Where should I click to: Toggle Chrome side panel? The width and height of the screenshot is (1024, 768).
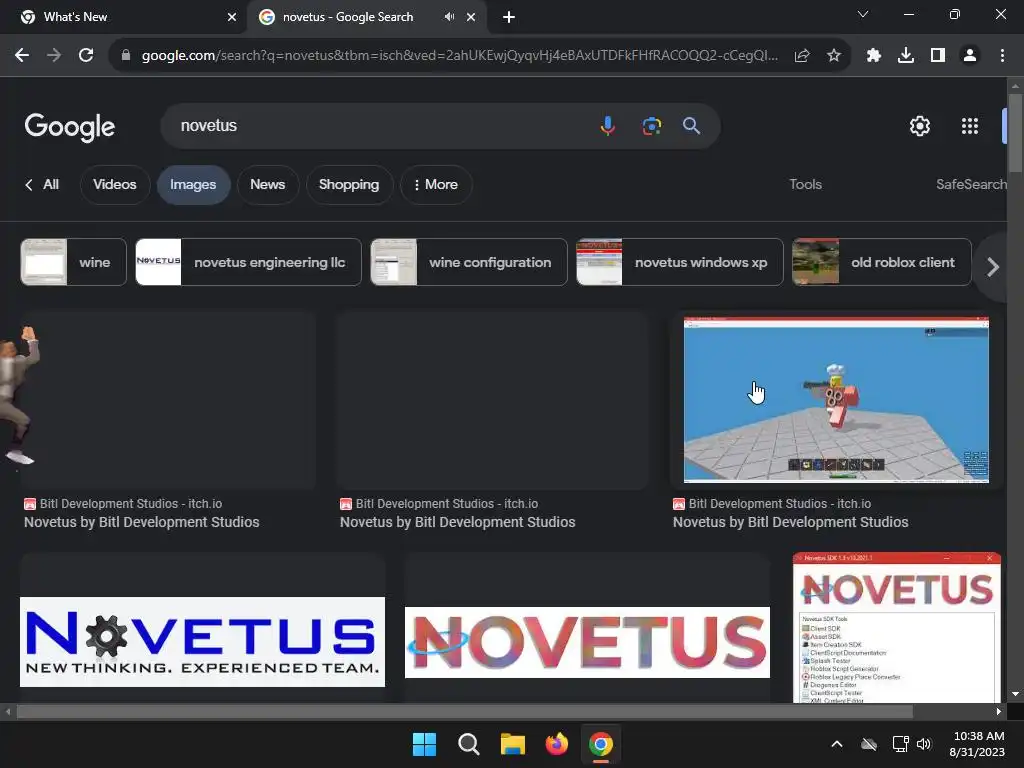[938, 56]
